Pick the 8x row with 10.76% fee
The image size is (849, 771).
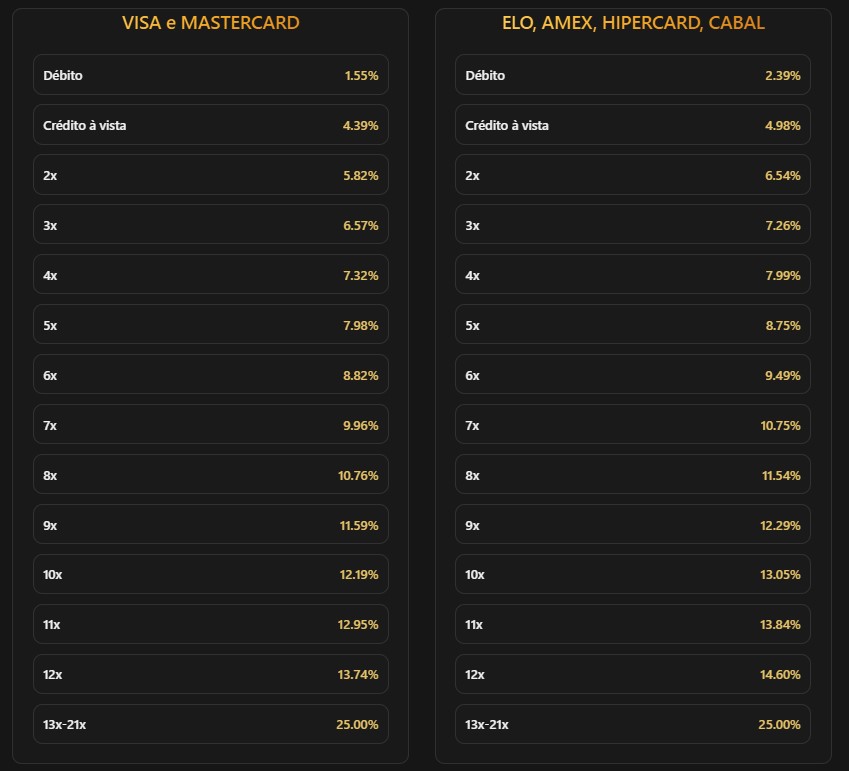click(210, 475)
